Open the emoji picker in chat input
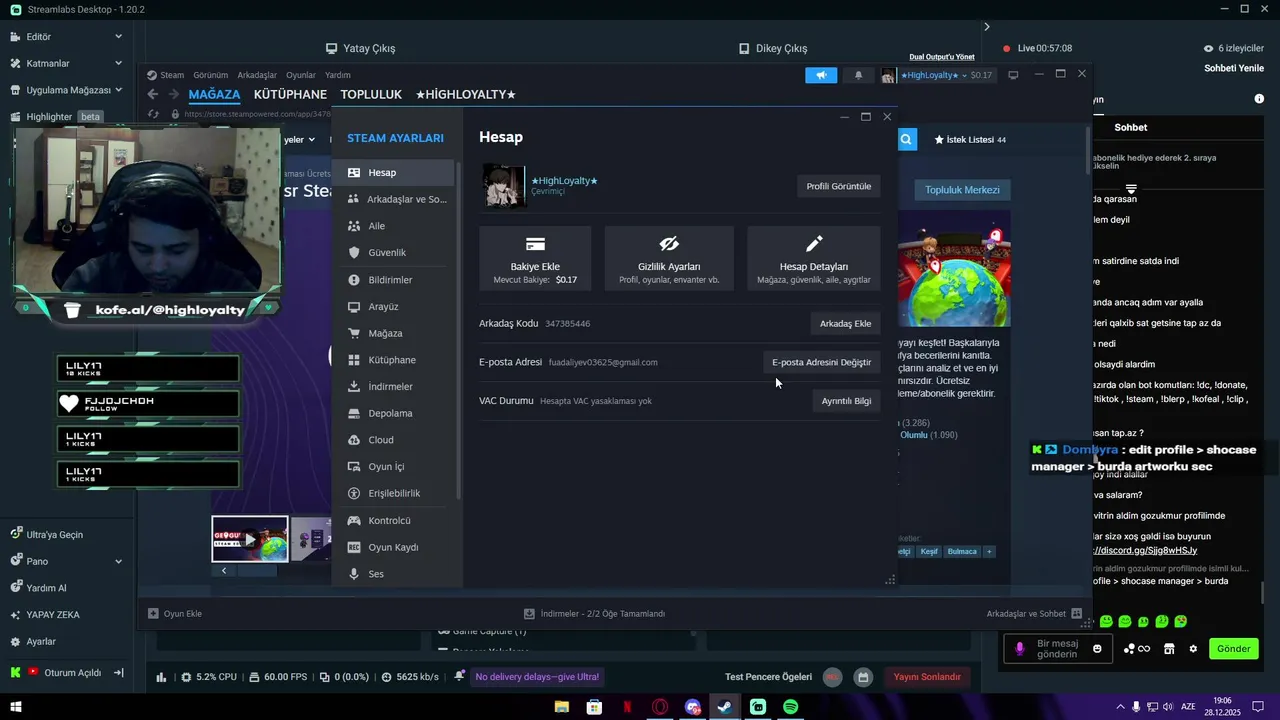Viewport: 1280px width, 720px height. click(x=1097, y=648)
